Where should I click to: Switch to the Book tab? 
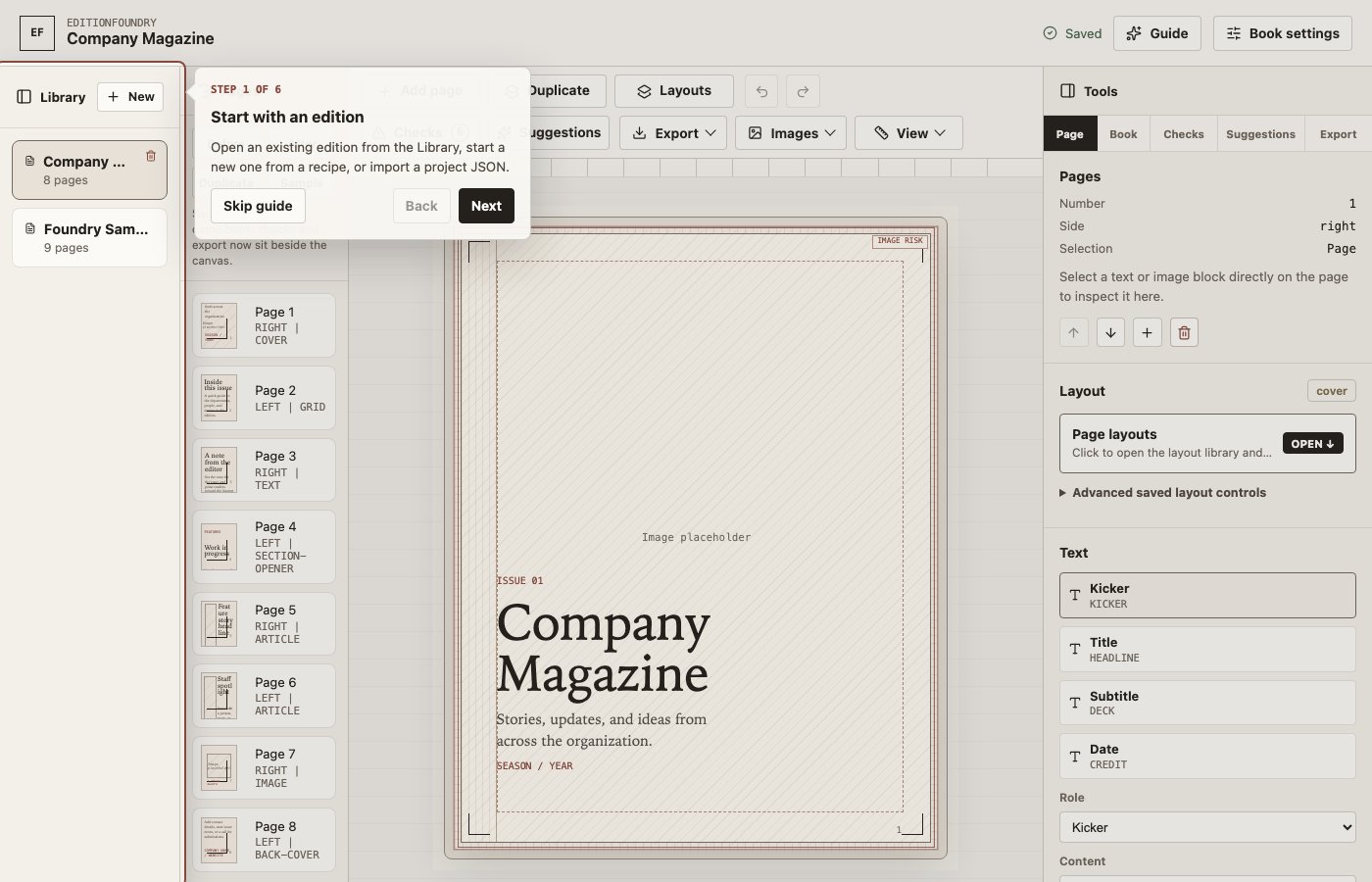(1123, 134)
